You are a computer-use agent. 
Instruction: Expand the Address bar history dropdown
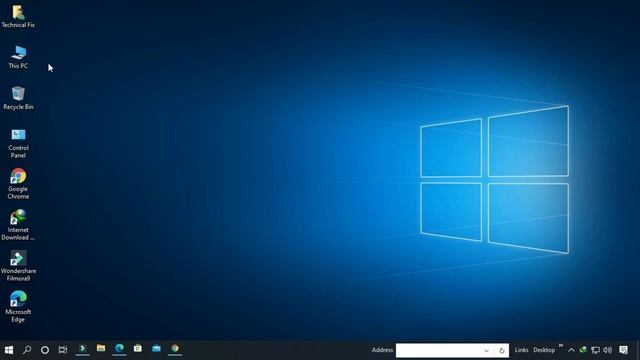(486, 351)
